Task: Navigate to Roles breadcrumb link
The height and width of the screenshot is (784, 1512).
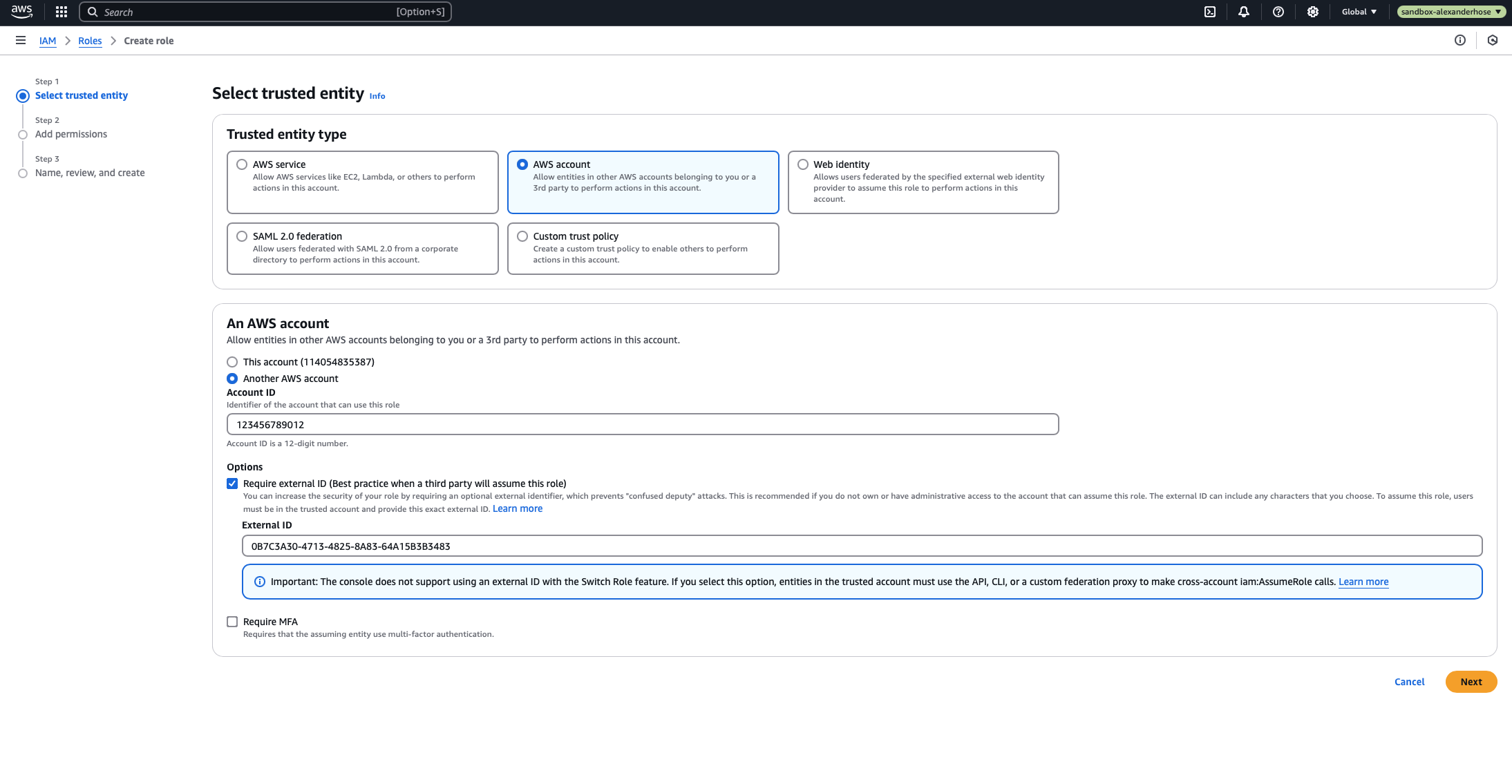Action: point(89,40)
